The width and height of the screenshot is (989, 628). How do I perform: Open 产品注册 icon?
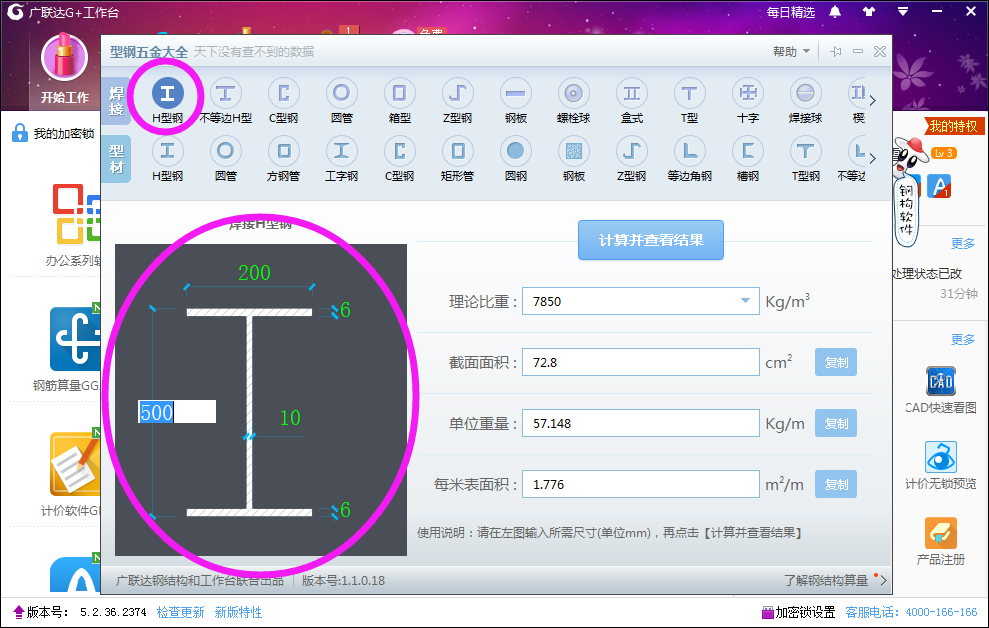click(940, 533)
